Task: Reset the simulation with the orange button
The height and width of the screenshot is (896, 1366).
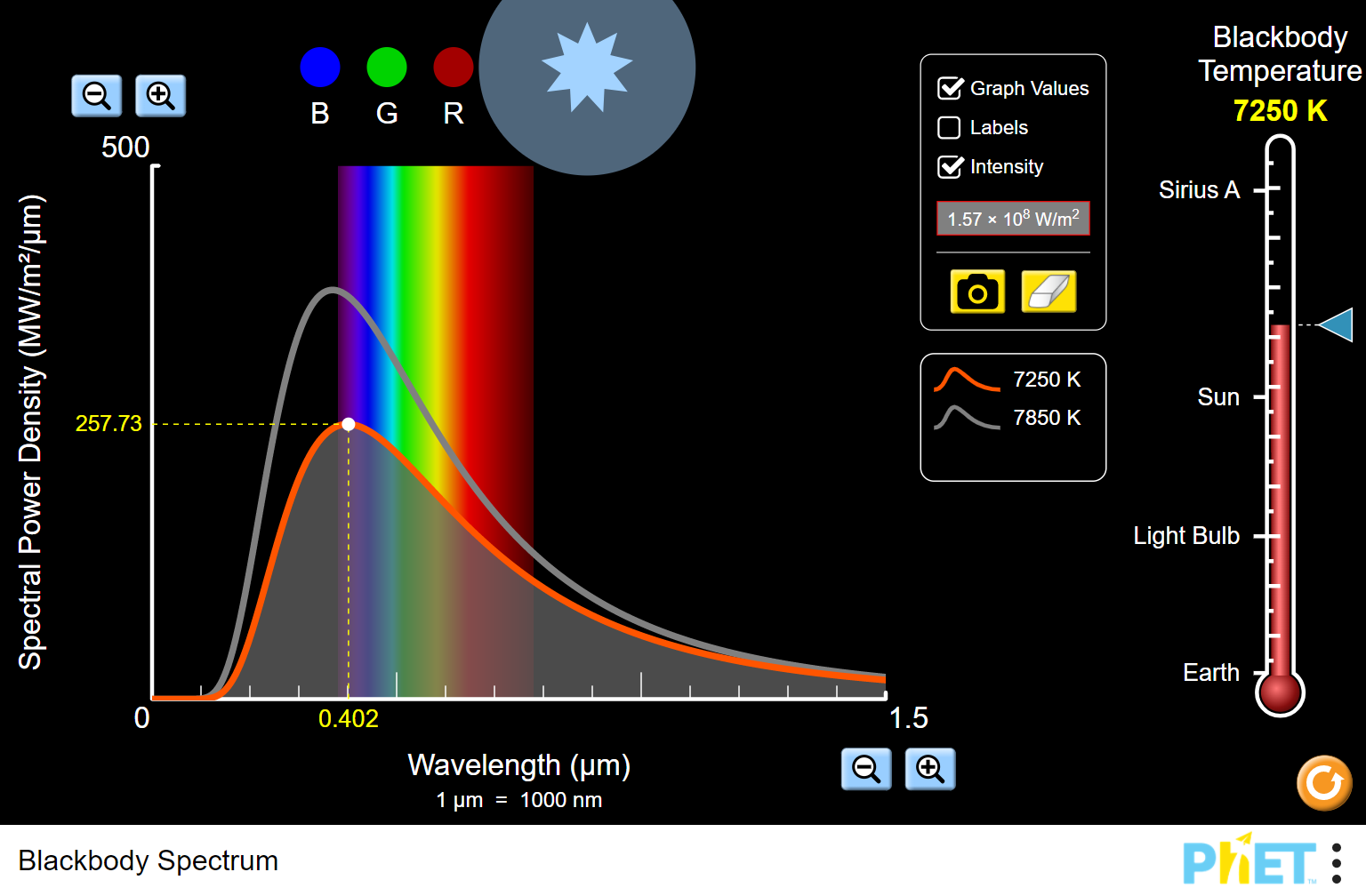Action: click(x=1324, y=783)
